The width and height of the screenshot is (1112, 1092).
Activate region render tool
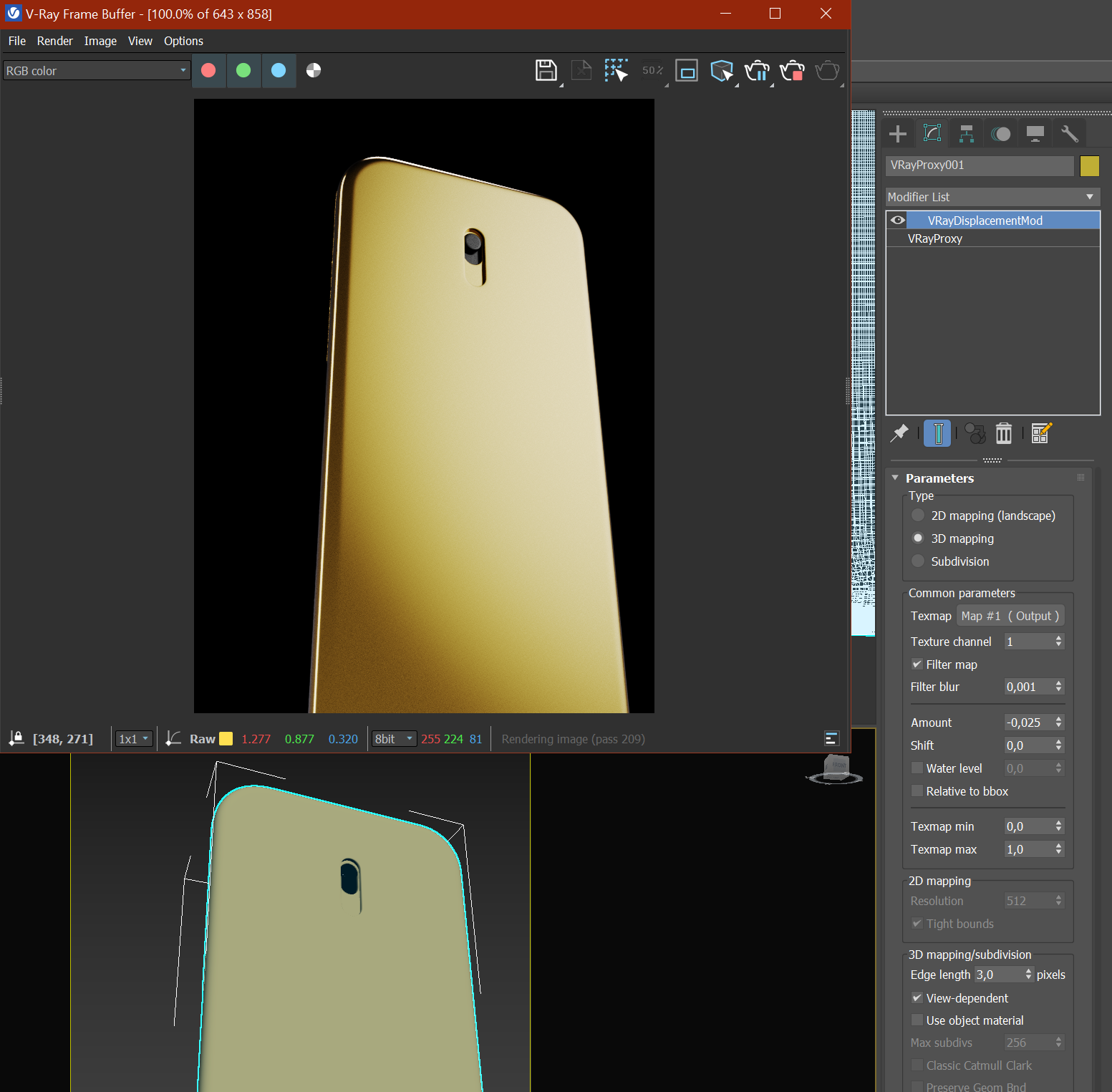click(687, 70)
